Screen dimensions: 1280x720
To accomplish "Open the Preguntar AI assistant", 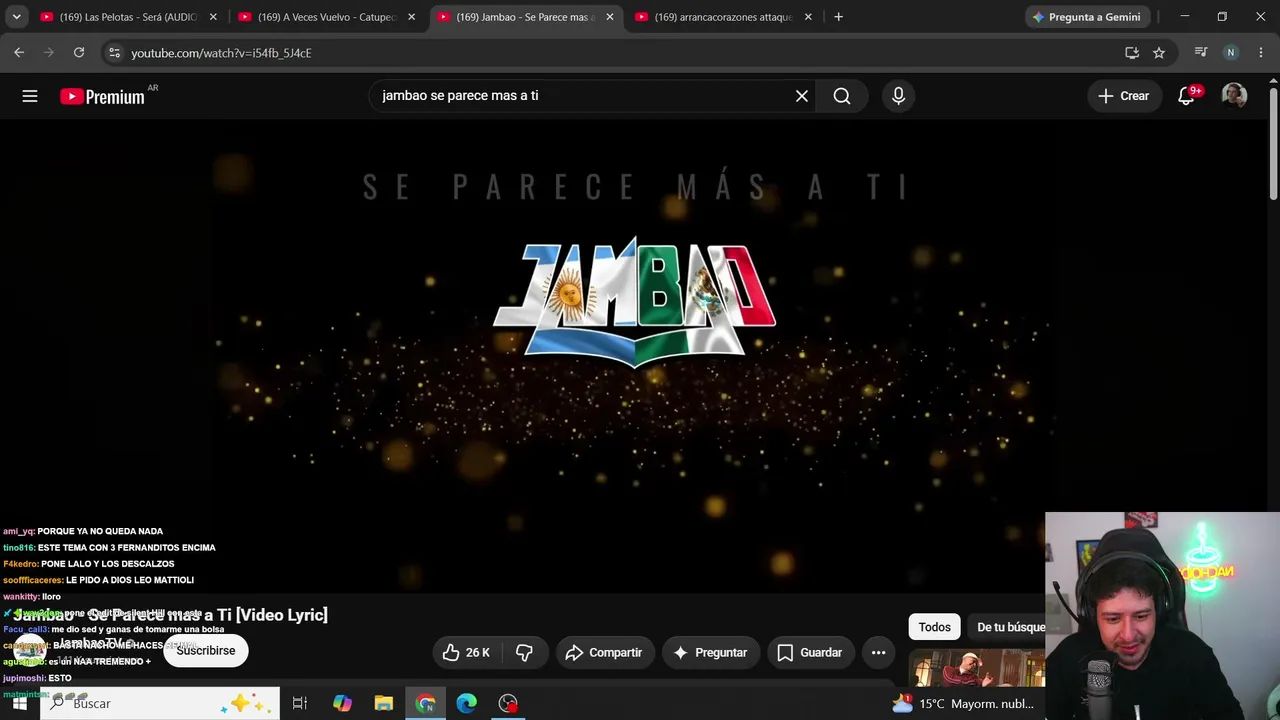I will pyautogui.click(x=710, y=653).
